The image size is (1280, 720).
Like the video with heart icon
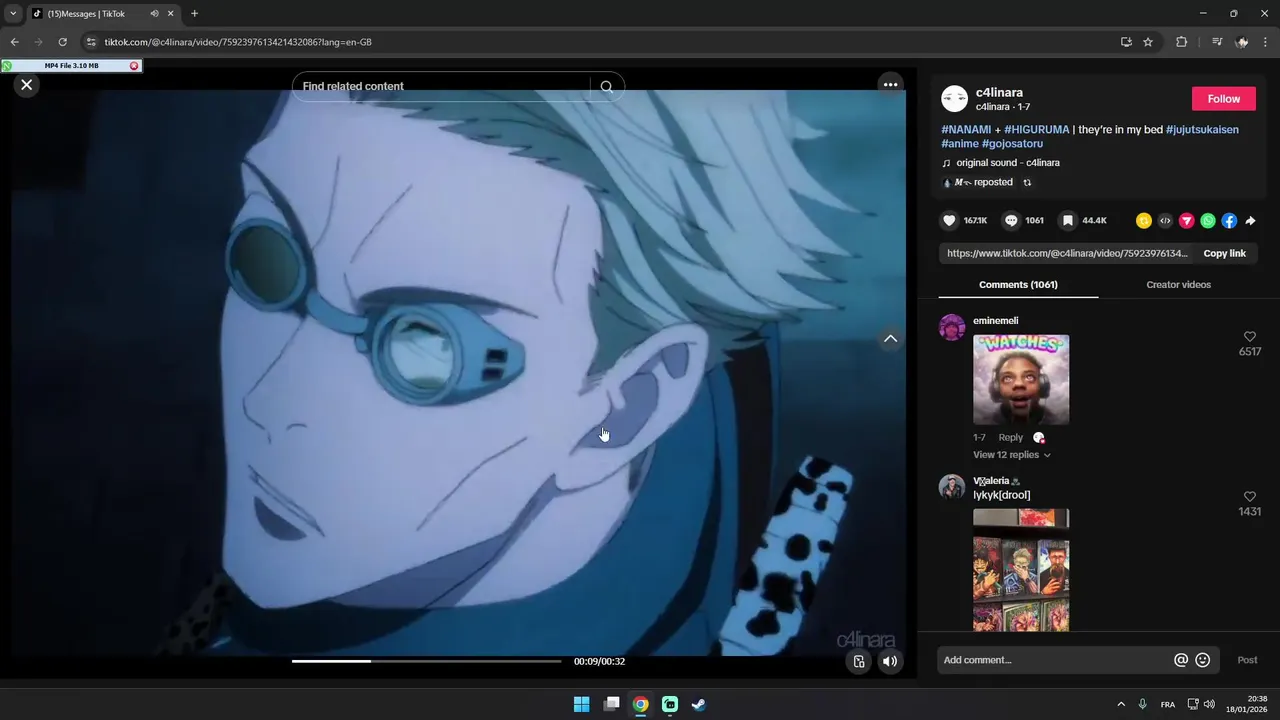tap(949, 221)
